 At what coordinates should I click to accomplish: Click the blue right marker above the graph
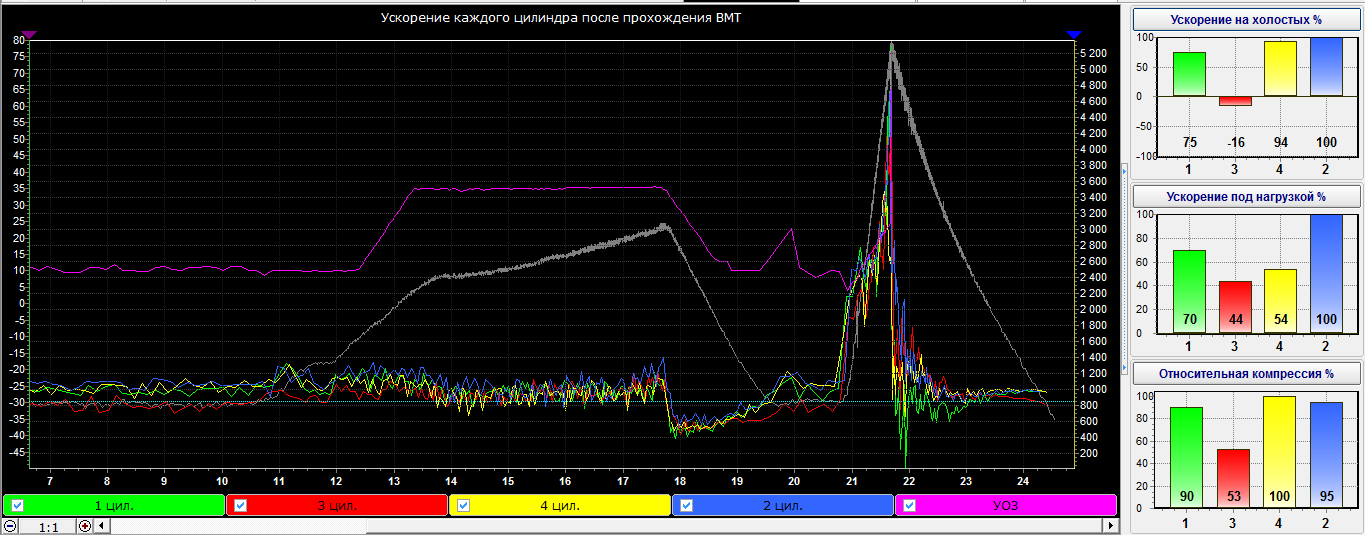click(1075, 35)
